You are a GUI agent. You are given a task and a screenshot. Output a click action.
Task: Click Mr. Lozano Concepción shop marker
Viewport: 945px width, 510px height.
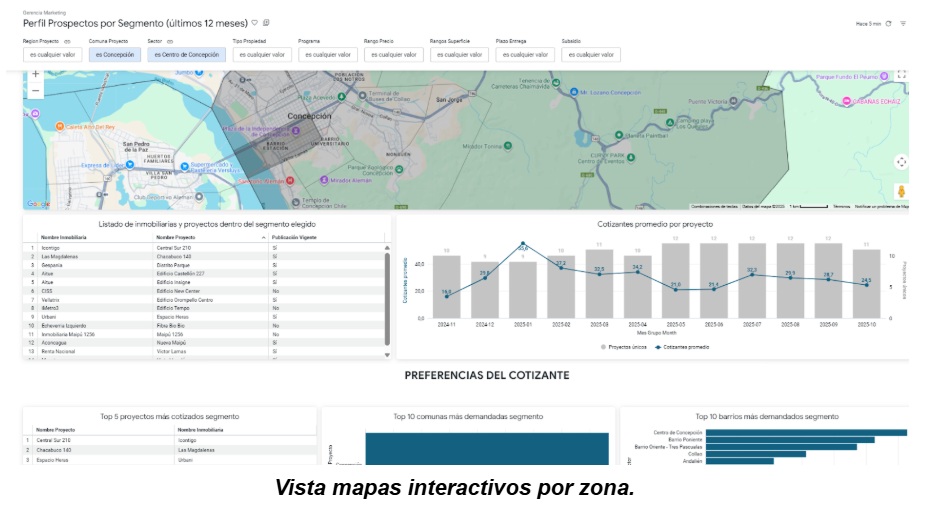click(x=574, y=92)
